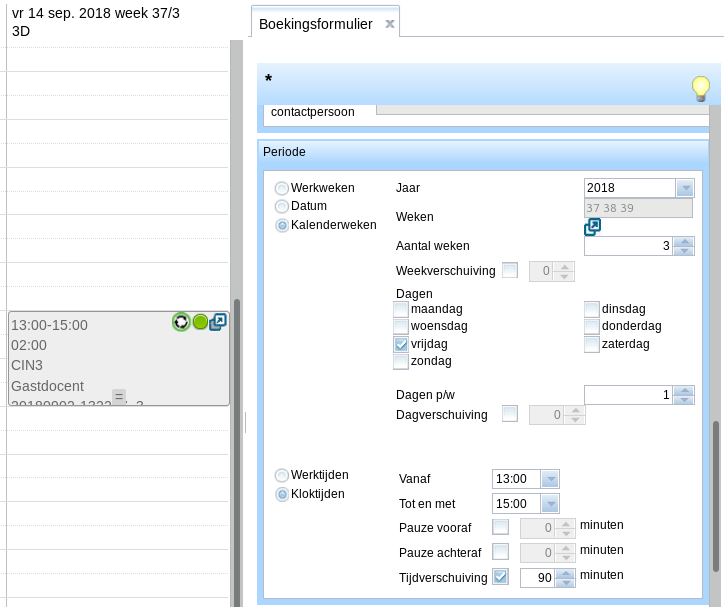Enable the Dagverschuiving checkbox
Screen dimensions: 724x607
click(x=510, y=414)
